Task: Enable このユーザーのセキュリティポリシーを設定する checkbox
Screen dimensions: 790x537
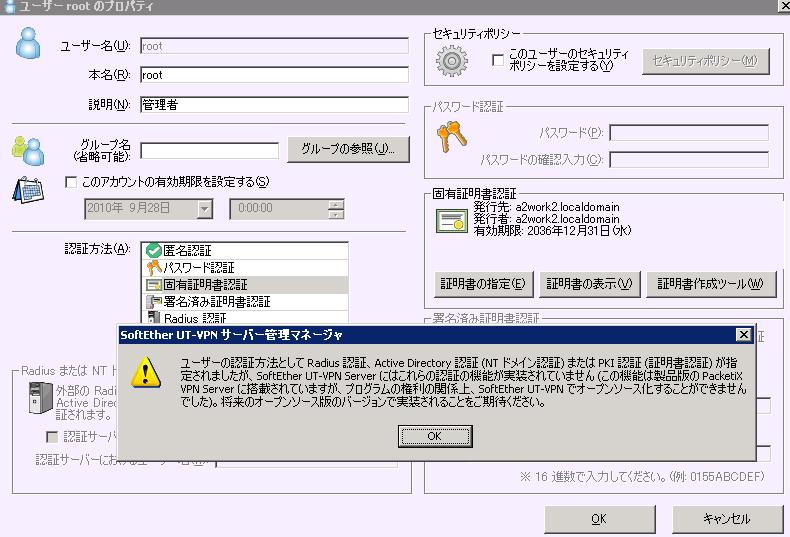Action: pyautogui.click(x=498, y=60)
